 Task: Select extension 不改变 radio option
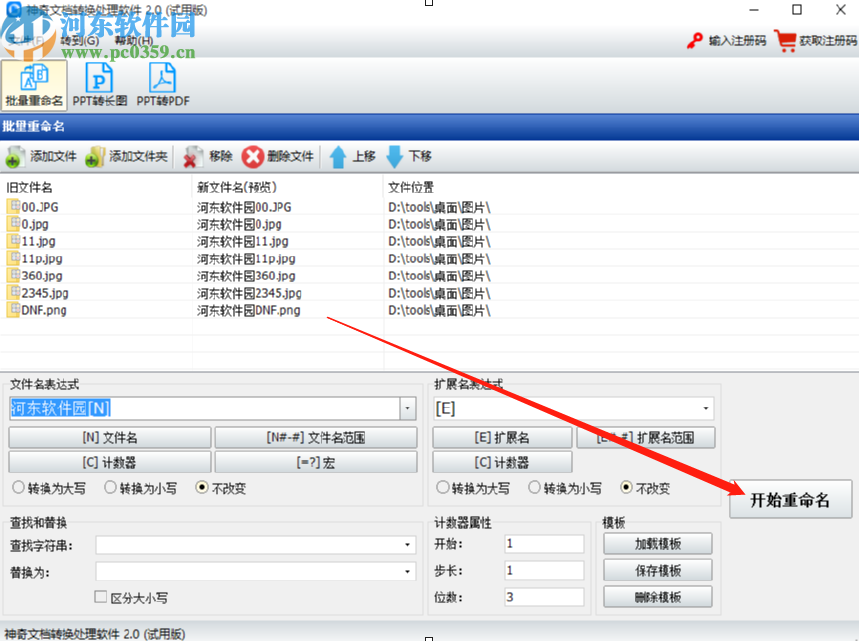(626, 487)
